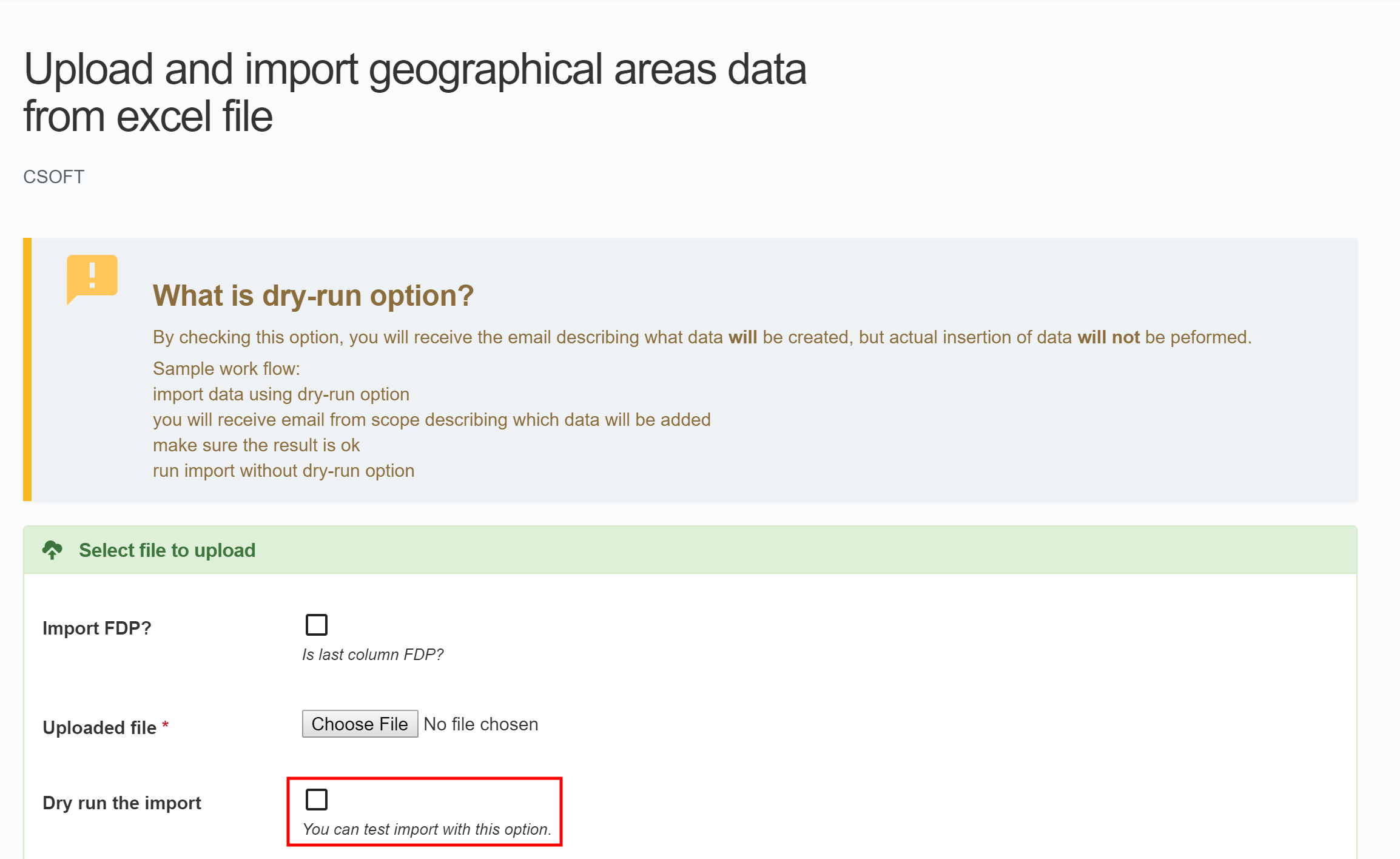This screenshot has width=1400, height=859.
Task: Click the 'No file chosen' text
Action: (x=480, y=724)
